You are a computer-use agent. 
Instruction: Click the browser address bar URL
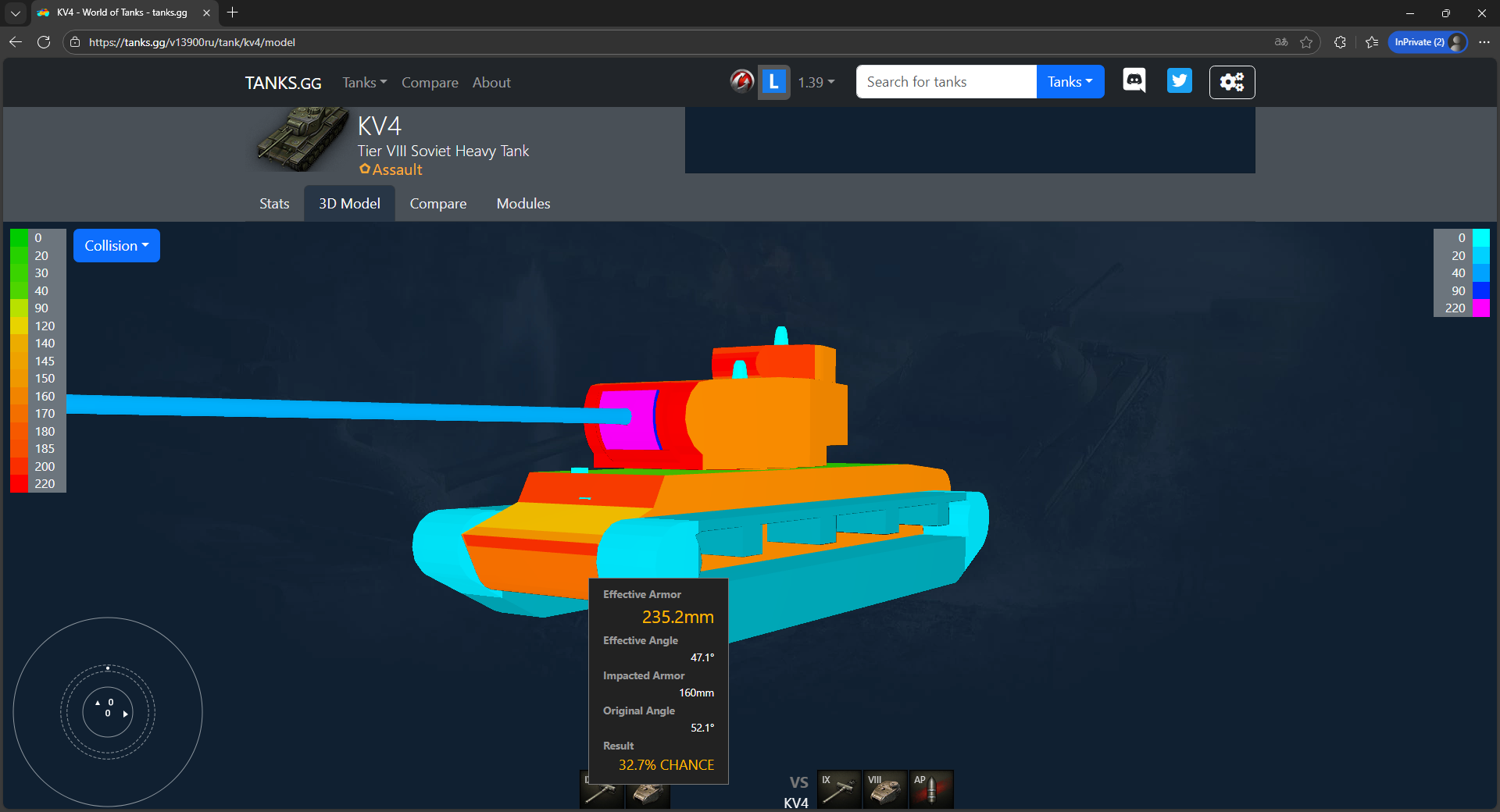point(192,42)
